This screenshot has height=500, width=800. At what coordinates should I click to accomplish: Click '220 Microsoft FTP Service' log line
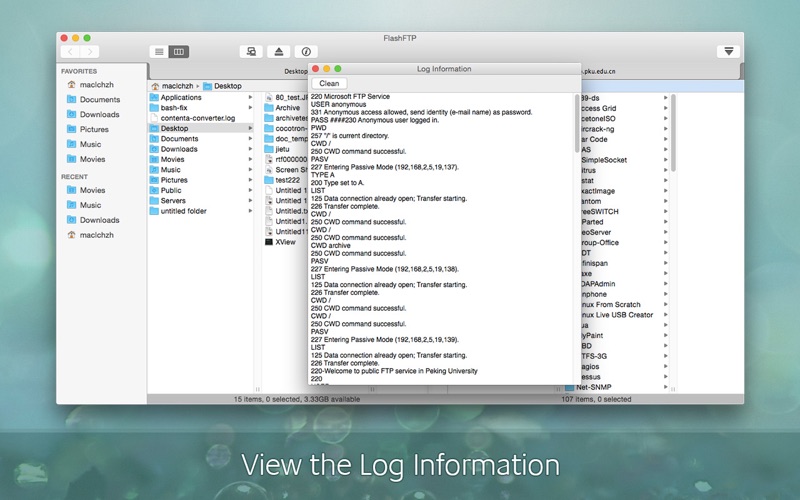[x=350, y=96]
